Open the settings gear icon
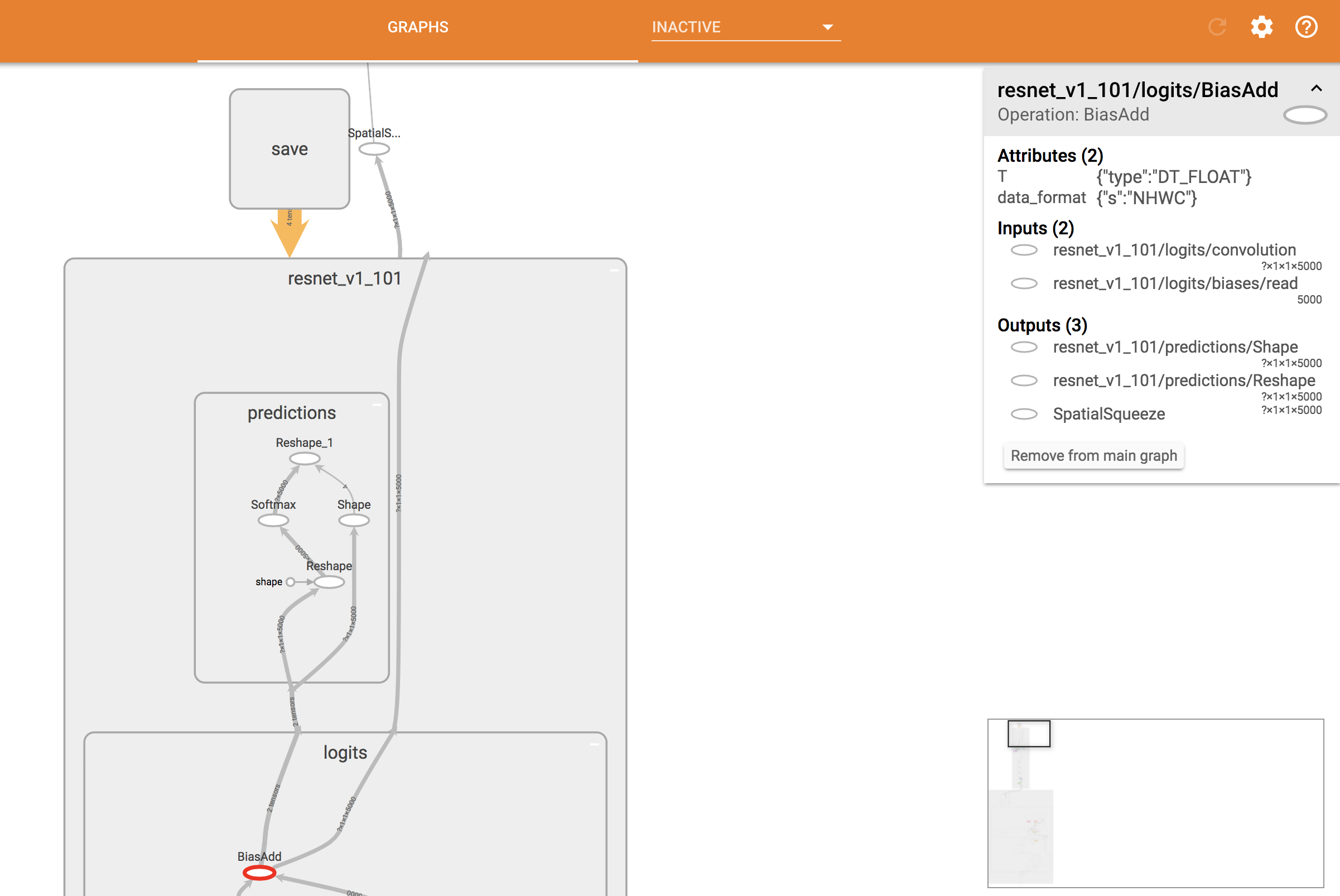This screenshot has width=1340, height=896. pos(1261,27)
